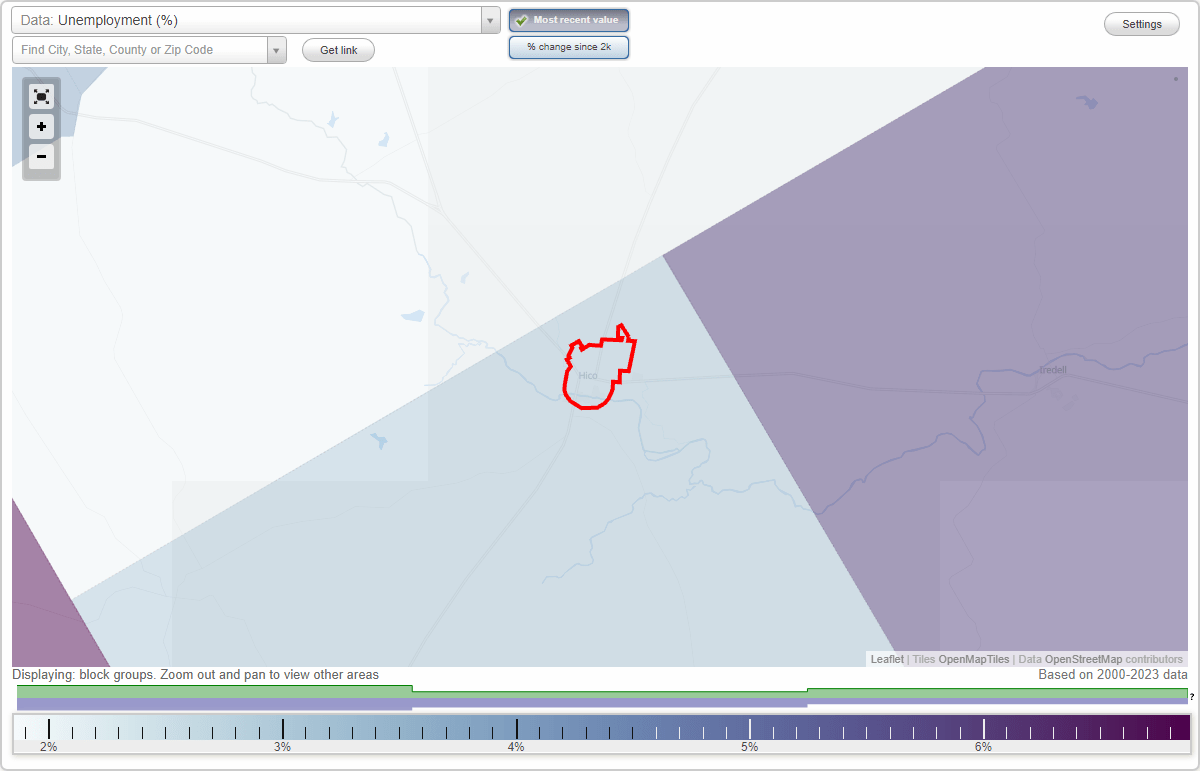Image resolution: width=1200 pixels, height=771 pixels.
Task: Zoom in using the plus icon
Action: 41,127
